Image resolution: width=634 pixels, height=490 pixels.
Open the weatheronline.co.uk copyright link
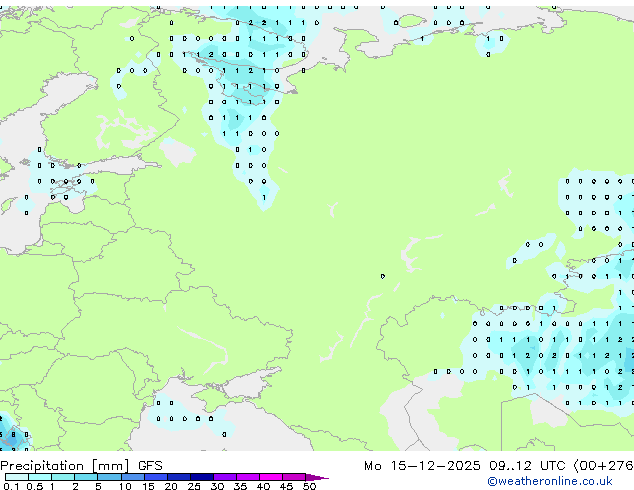click(550, 481)
